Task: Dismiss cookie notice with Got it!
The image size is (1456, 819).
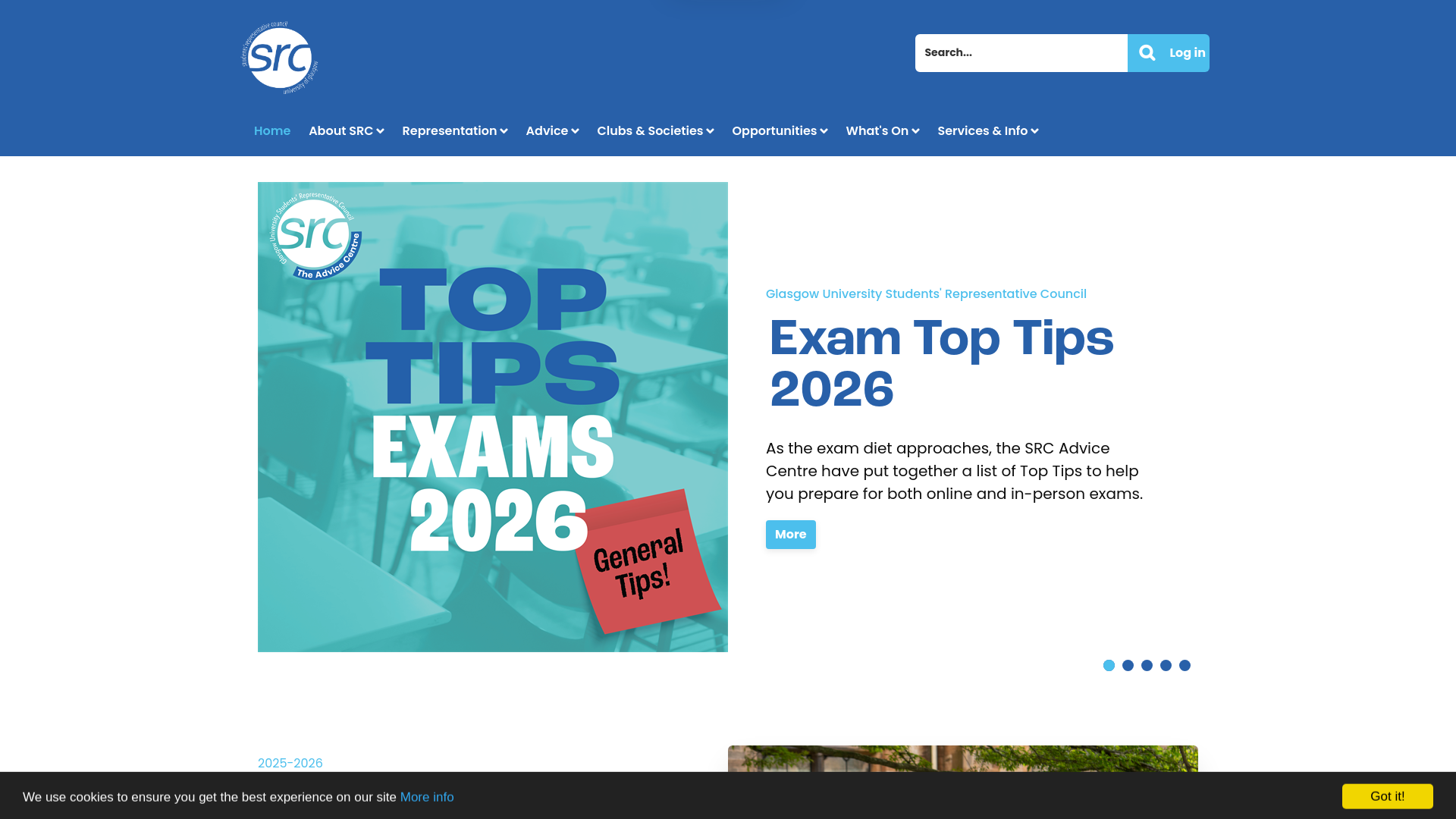Action: coord(1387,796)
